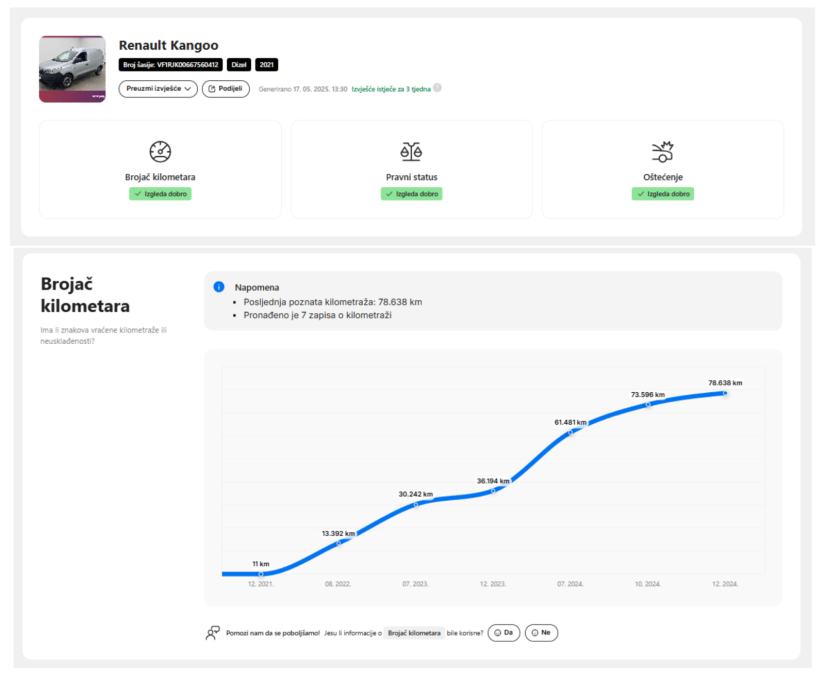Open the Brojač kilometara summary card label
Screen dimensions: 825x690
[160, 177]
